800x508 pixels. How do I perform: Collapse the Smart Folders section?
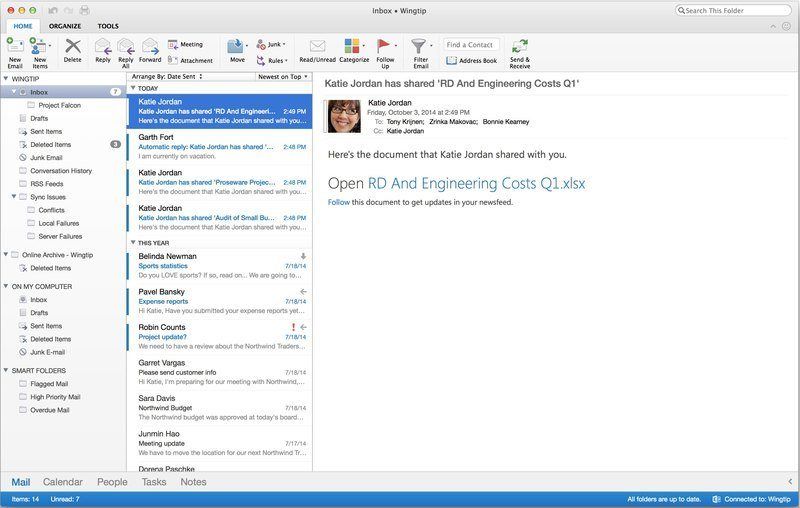tap(6, 370)
